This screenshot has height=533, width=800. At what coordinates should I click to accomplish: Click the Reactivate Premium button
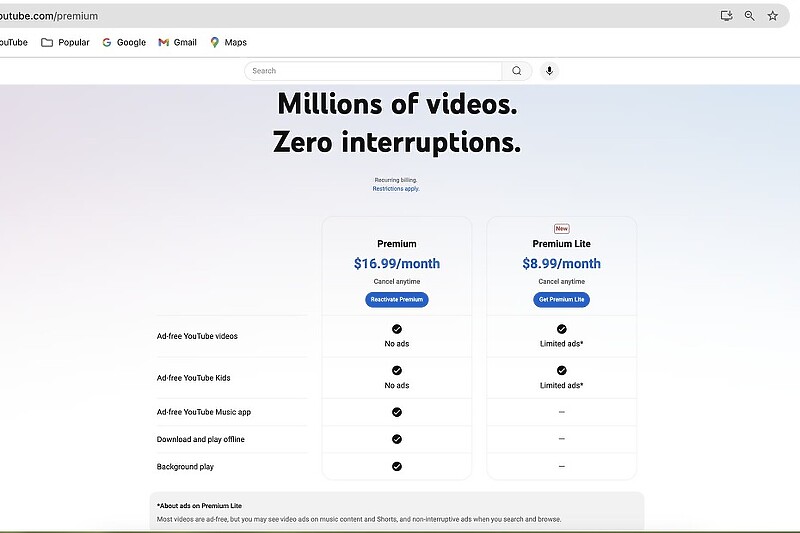(x=397, y=299)
